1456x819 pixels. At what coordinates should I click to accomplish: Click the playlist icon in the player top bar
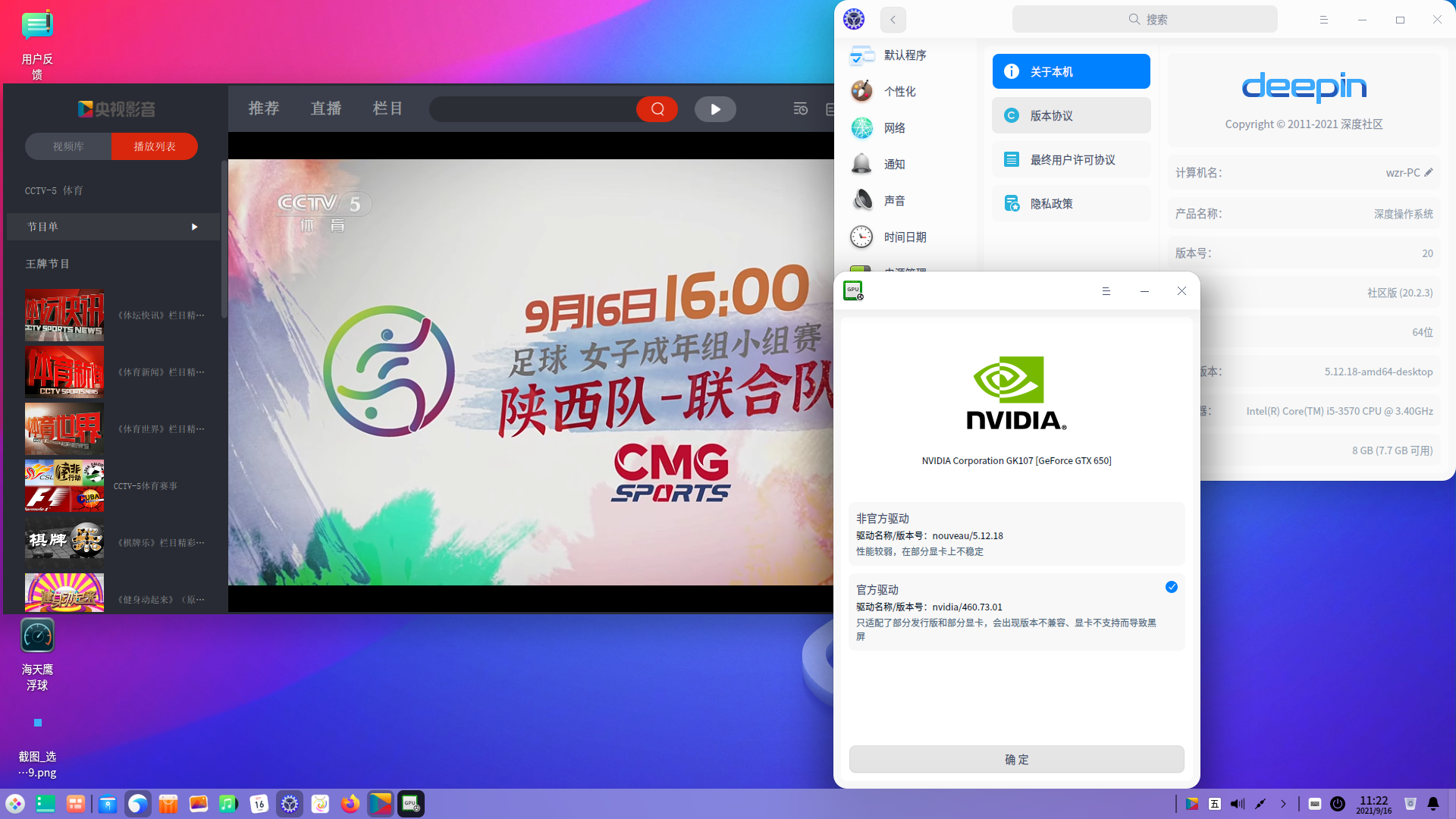[800, 109]
